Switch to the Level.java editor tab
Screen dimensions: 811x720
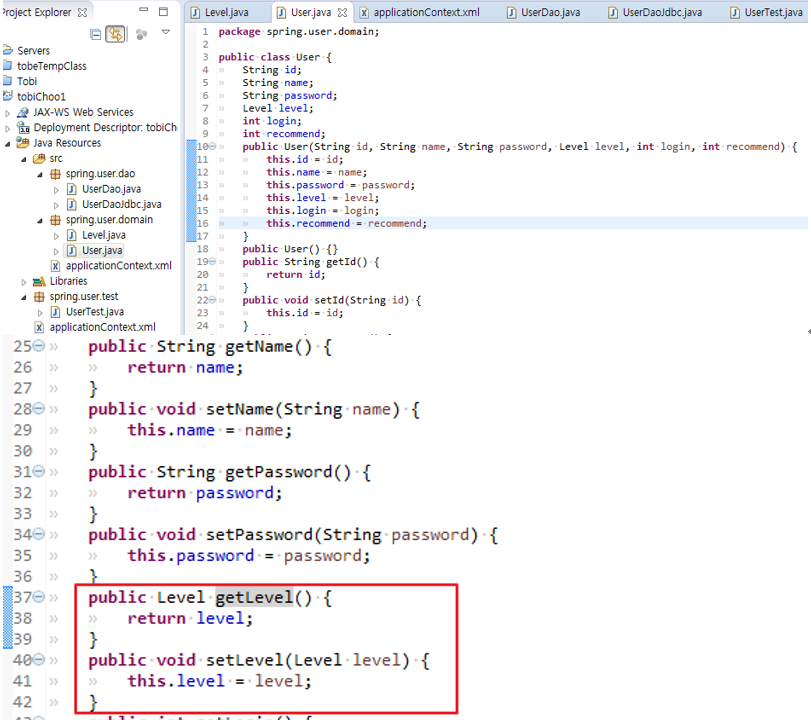click(226, 12)
